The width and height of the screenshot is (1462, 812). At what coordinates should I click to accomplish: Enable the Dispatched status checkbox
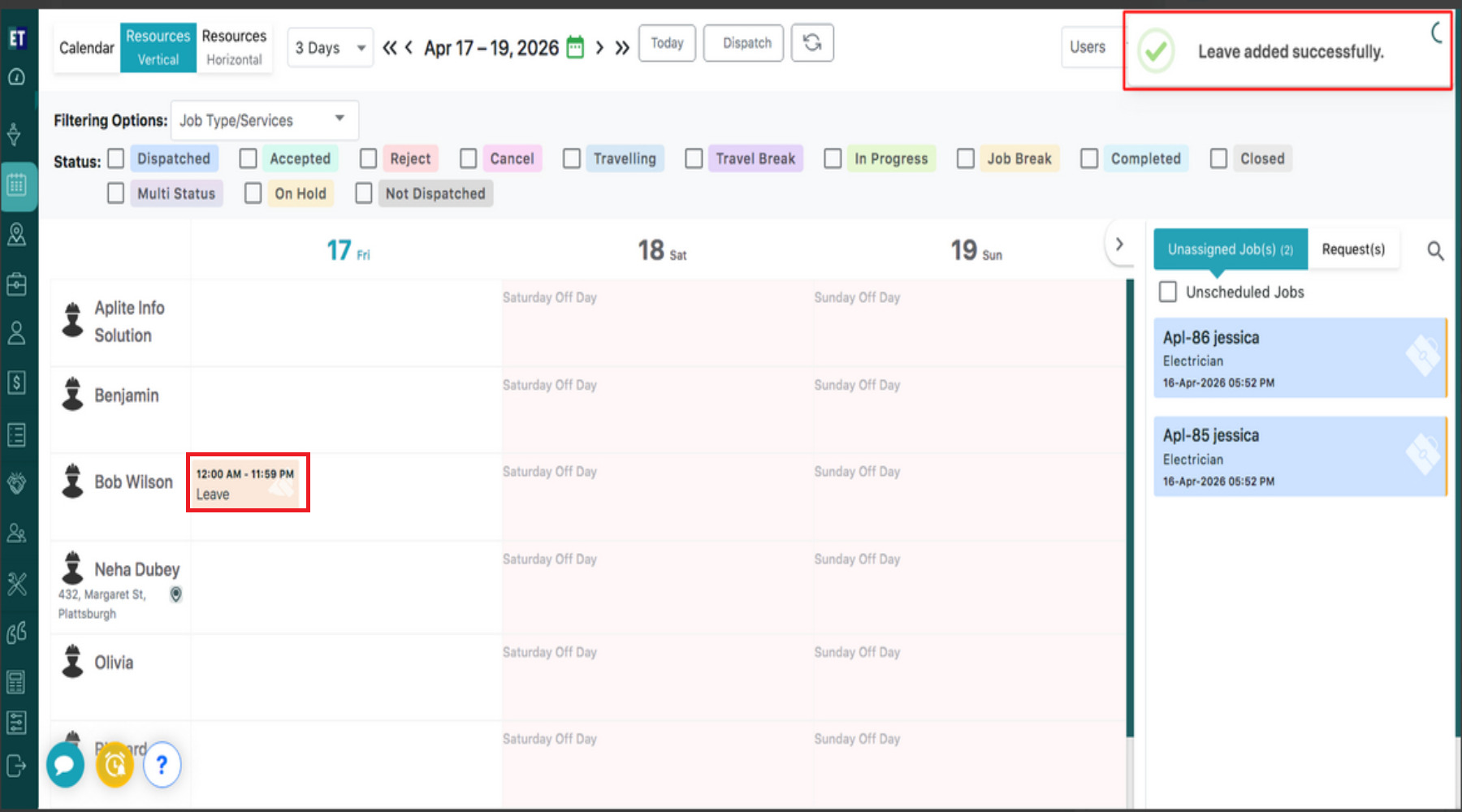tap(116, 158)
